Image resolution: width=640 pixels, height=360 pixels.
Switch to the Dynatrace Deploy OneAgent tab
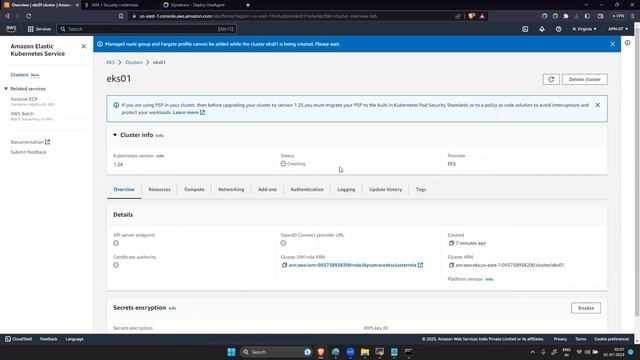coord(199,5)
